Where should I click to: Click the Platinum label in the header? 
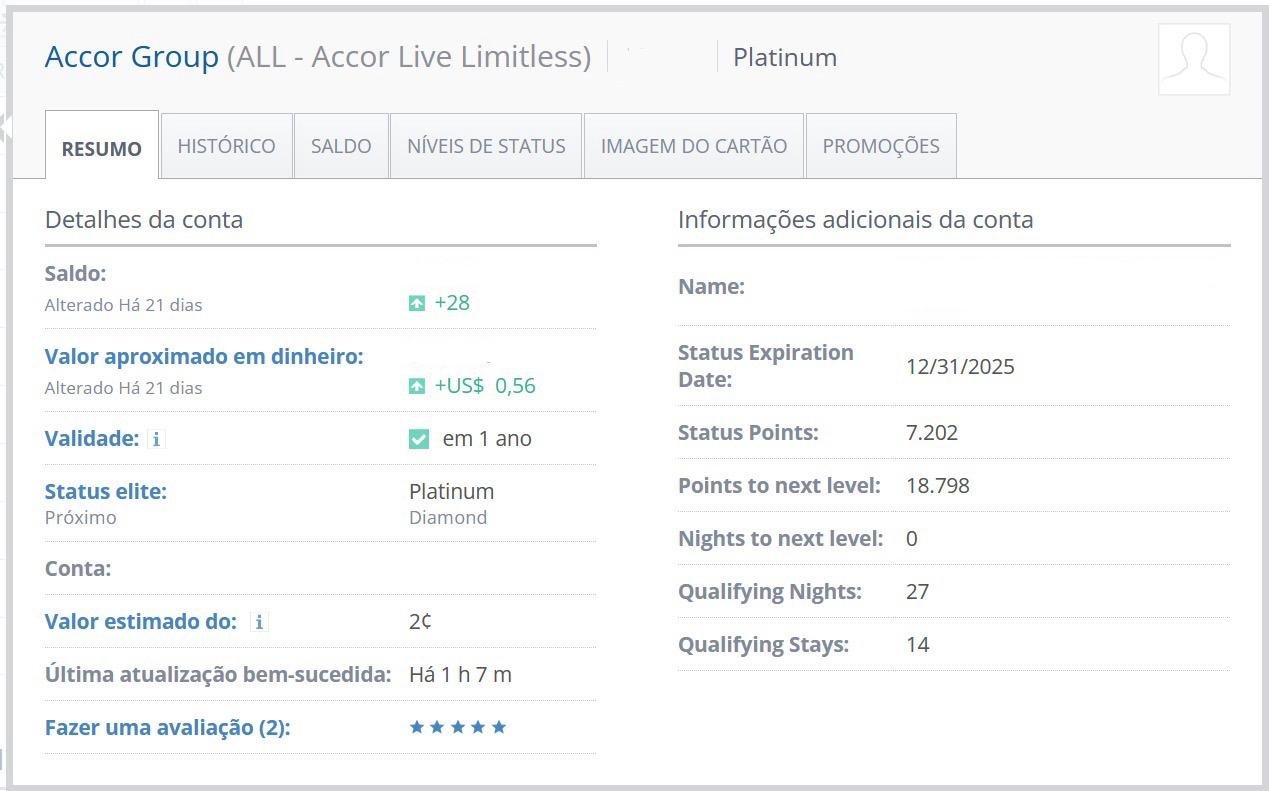(785, 58)
